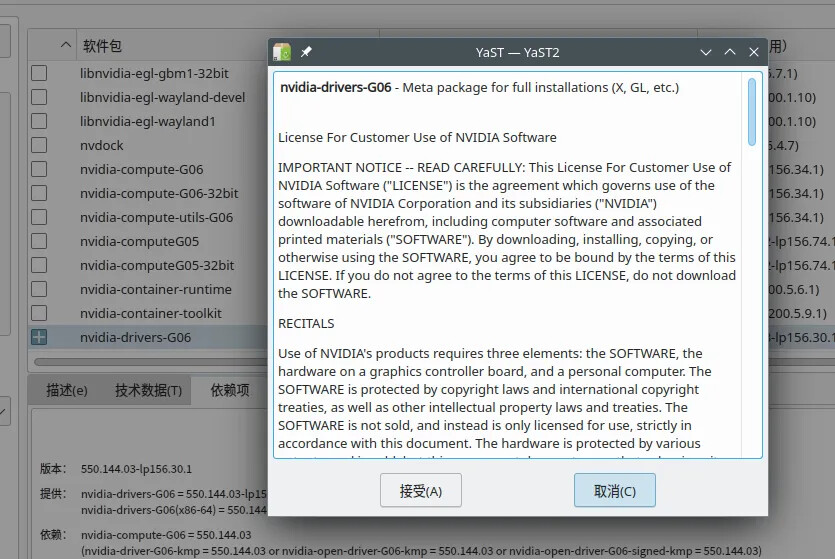Select the nvidia-computeG05 package name
The width and height of the screenshot is (835, 559).
(x=140, y=241)
